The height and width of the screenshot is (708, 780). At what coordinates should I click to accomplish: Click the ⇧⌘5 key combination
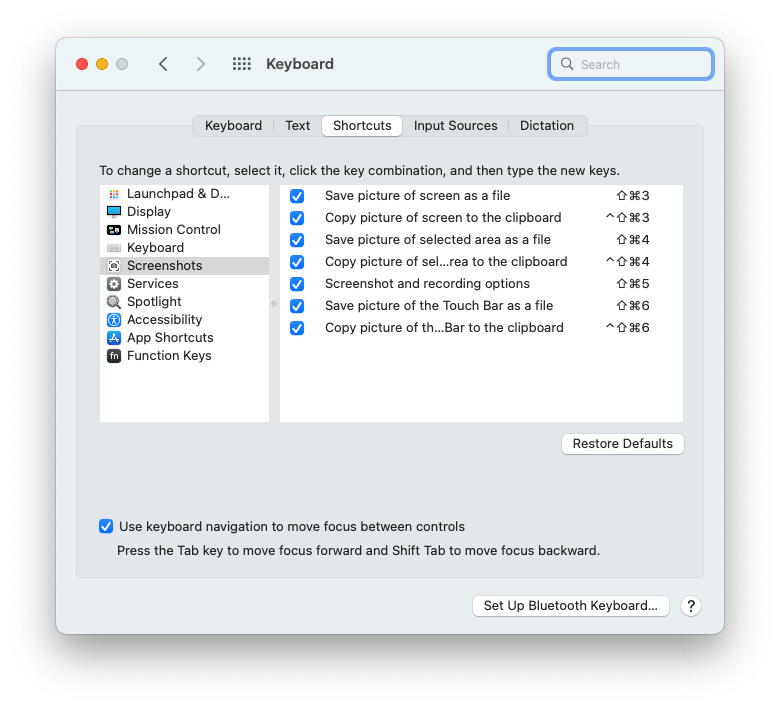(633, 284)
